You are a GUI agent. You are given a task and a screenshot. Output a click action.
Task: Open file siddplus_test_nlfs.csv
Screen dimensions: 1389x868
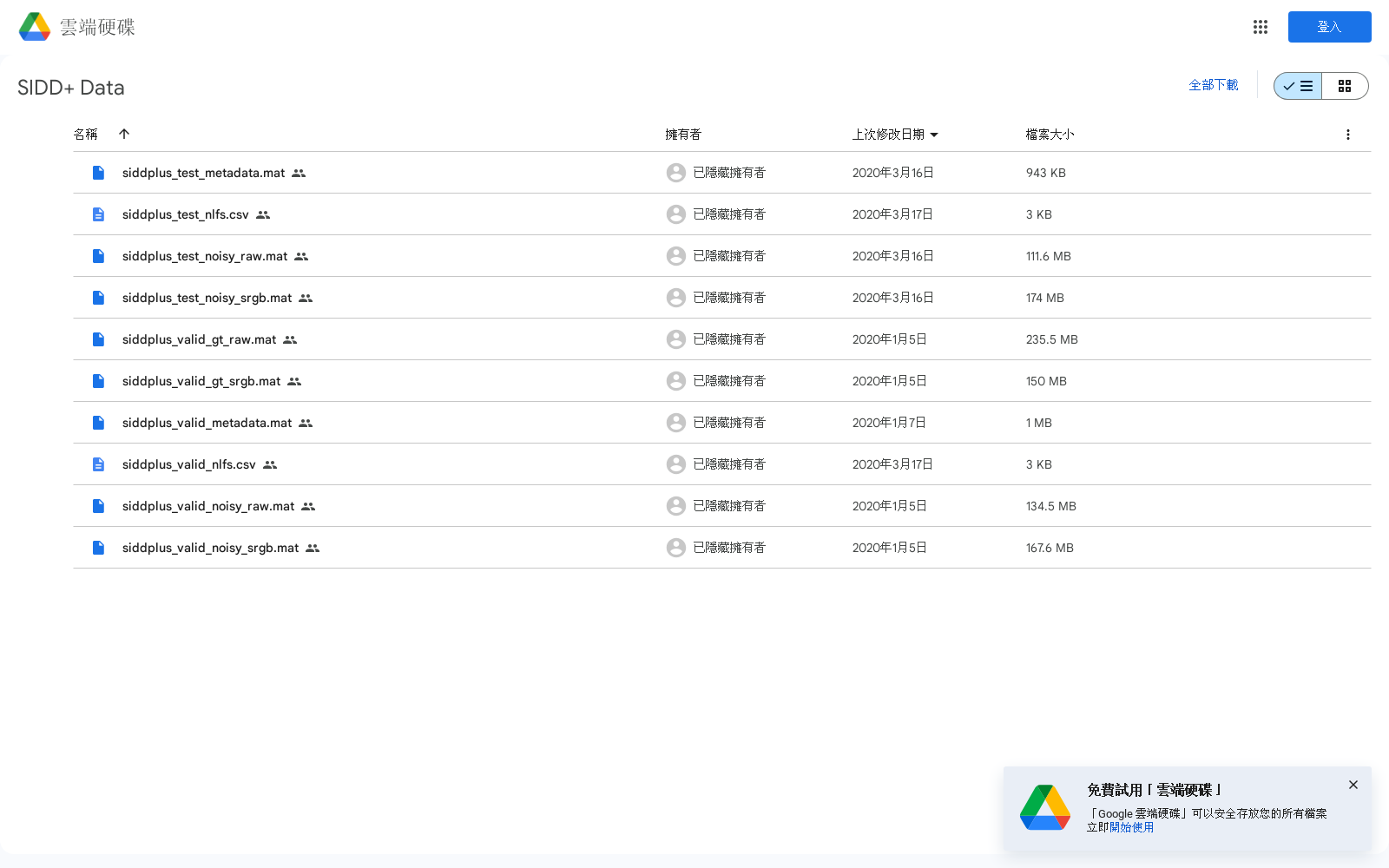click(185, 214)
